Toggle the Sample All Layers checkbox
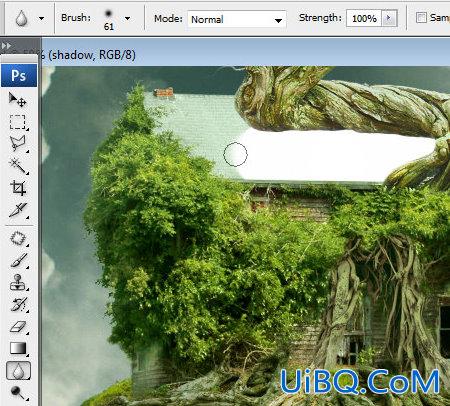Viewport: 450px width, 406px height. click(x=421, y=17)
